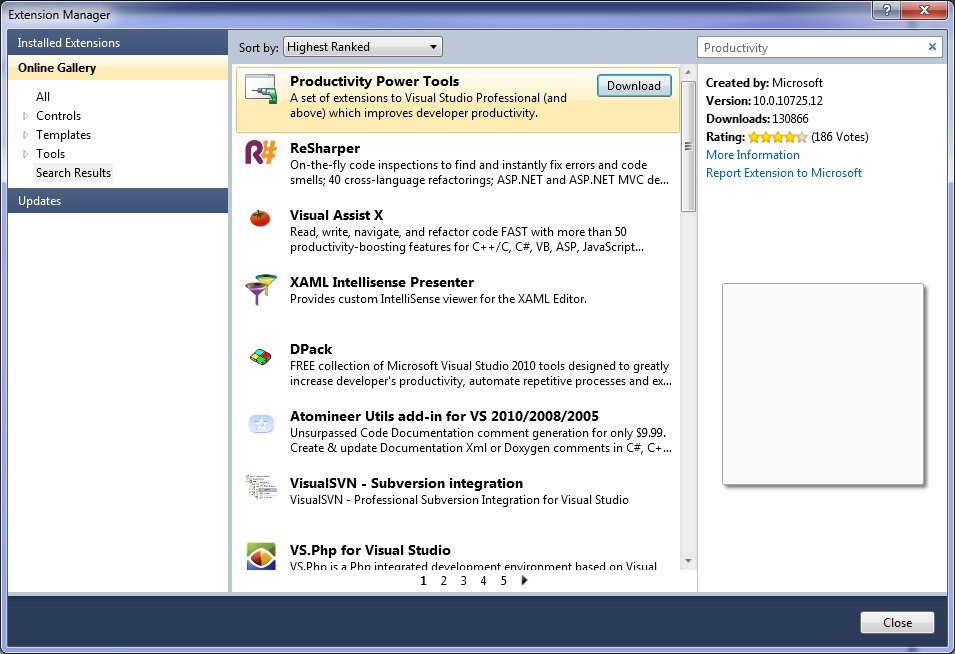955x654 pixels.
Task: Select VS.Php for Visual Studio title
Action: (370, 550)
